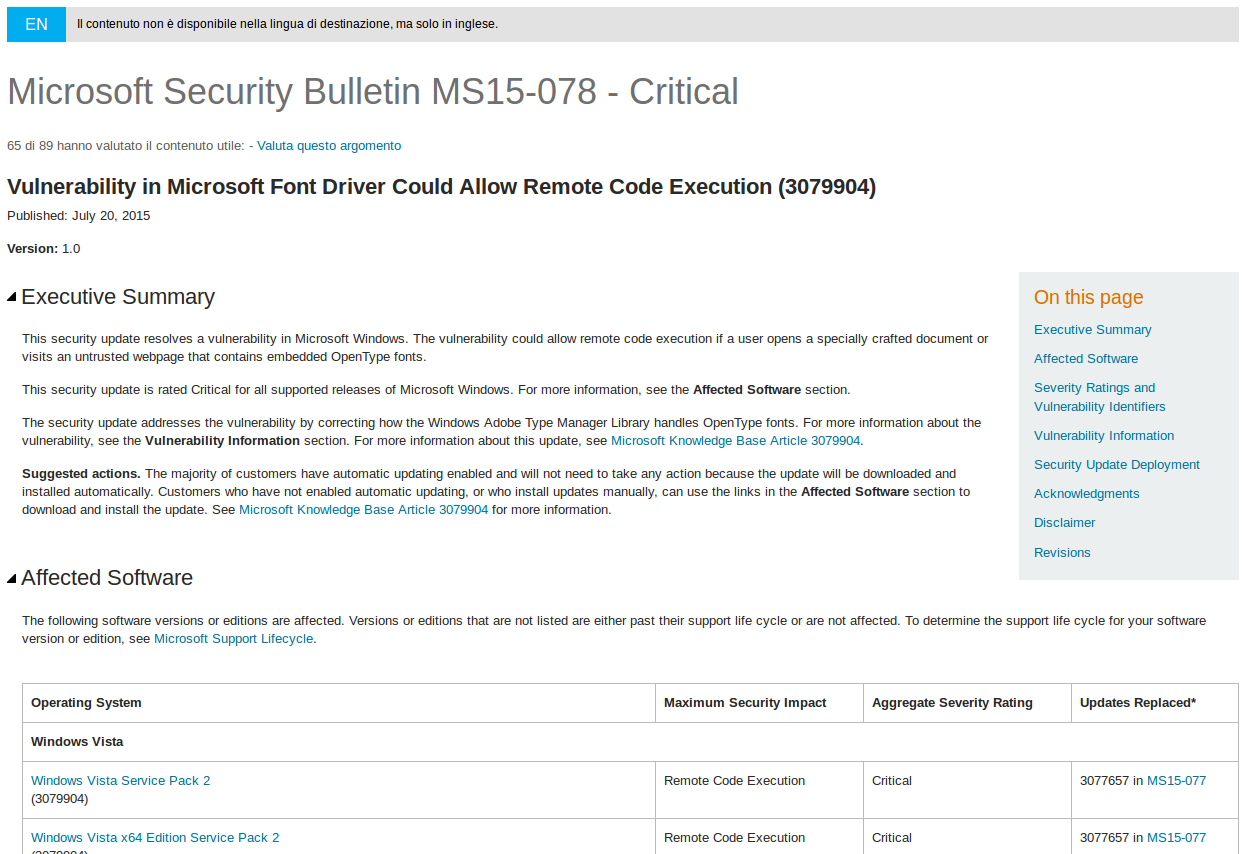Click the 'Il contenuto non è disponibile' banner message
Viewport: 1246px width, 854px height.
coord(287,24)
